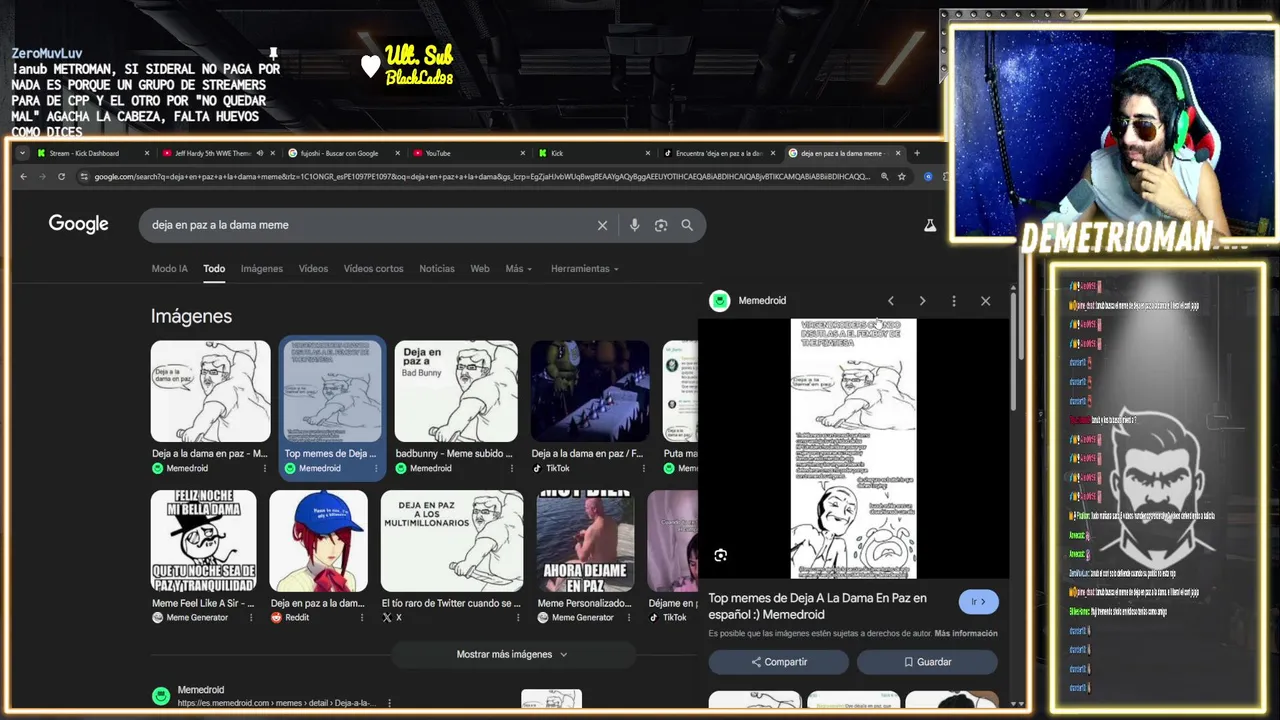Viewport: 1280px width, 720px height.
Task: Open new browser tab with plus icon
Action: pyautogui.click(x=917, y=153)
